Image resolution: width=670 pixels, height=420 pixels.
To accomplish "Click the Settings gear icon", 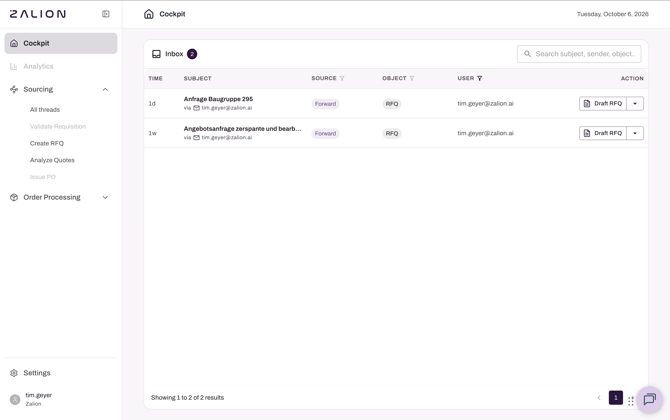I will click(x=14, y=373).
